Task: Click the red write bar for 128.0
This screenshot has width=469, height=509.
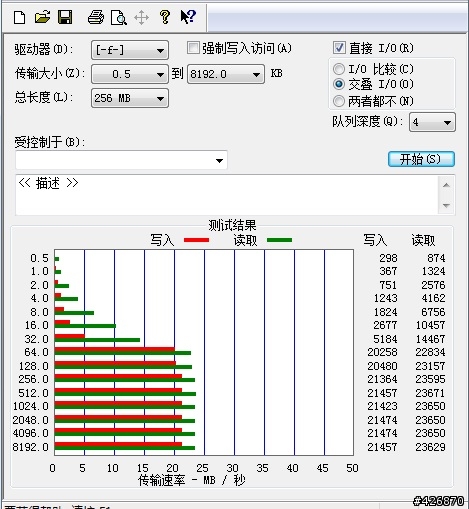Action: coord(115,363)
